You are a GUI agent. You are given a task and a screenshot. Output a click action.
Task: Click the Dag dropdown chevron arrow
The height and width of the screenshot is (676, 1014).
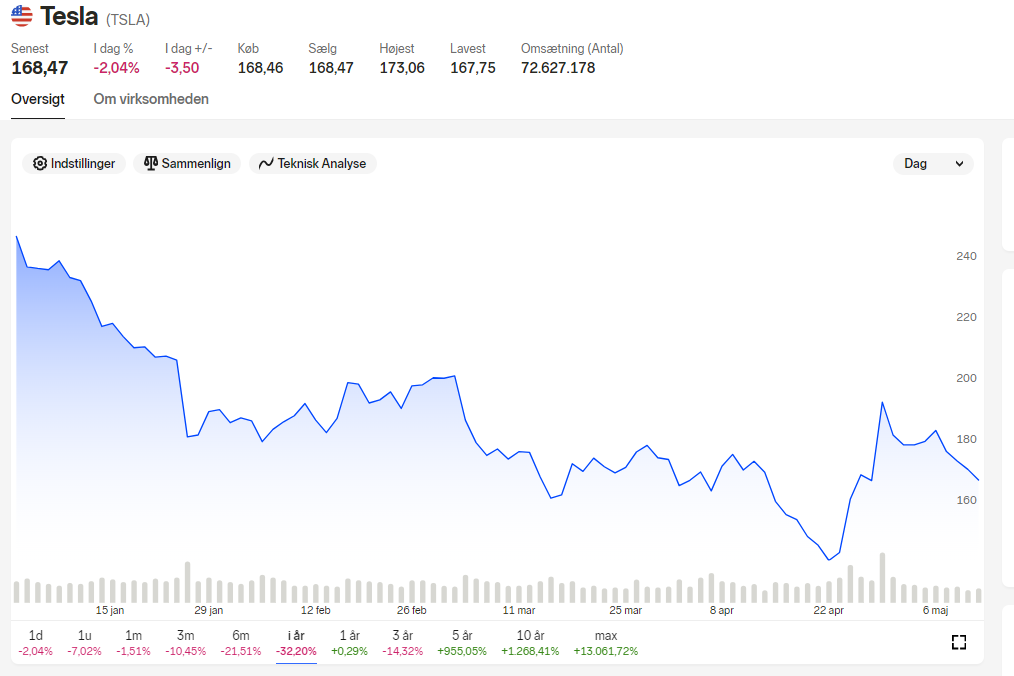960,164
